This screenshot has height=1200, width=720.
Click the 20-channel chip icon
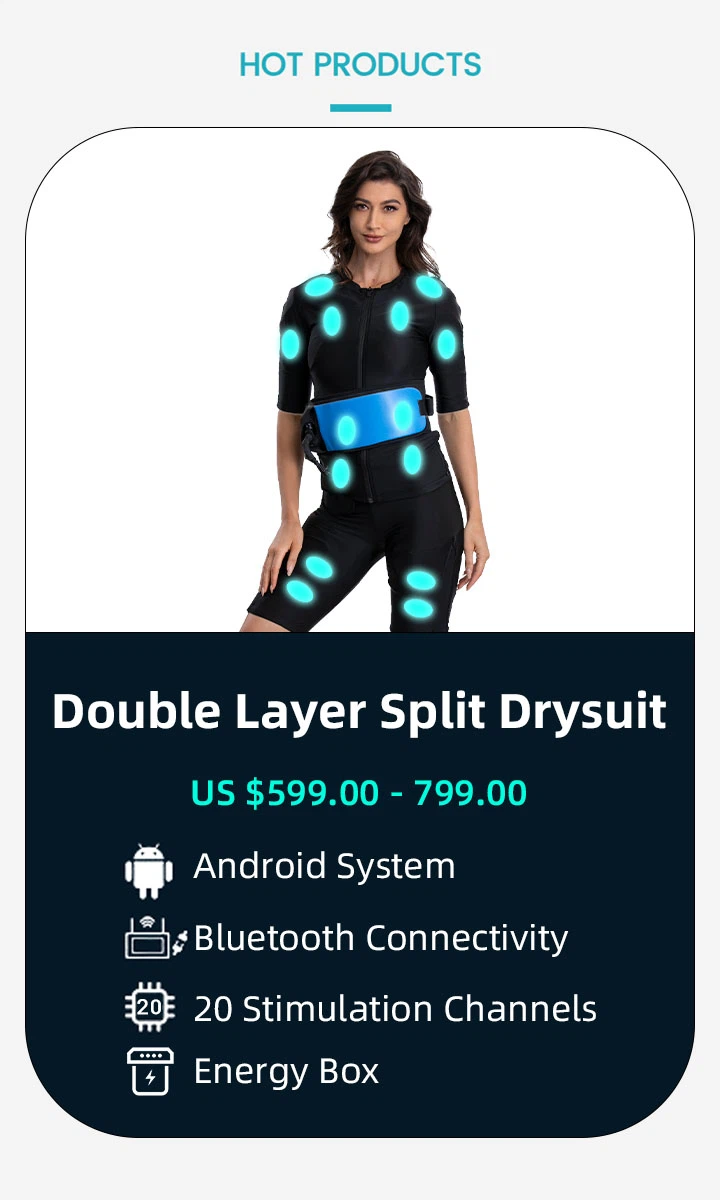click(149, 1007)
